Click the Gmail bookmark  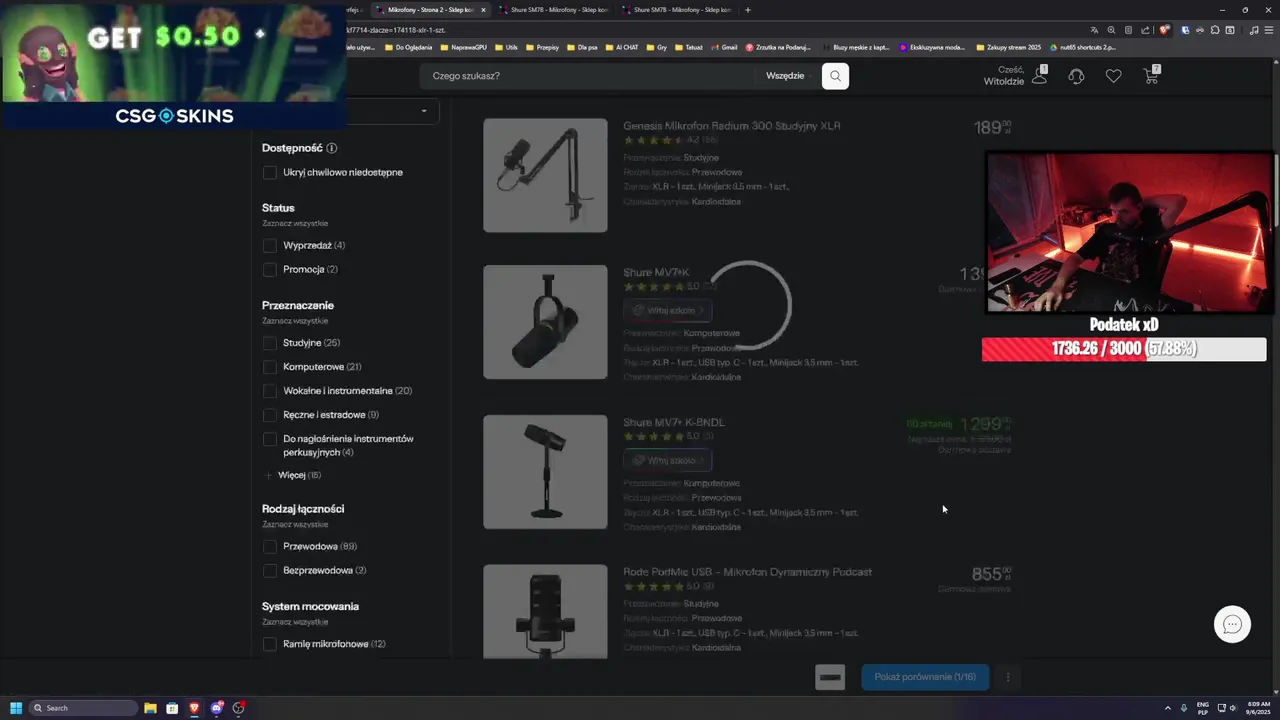tap(724, 47)
